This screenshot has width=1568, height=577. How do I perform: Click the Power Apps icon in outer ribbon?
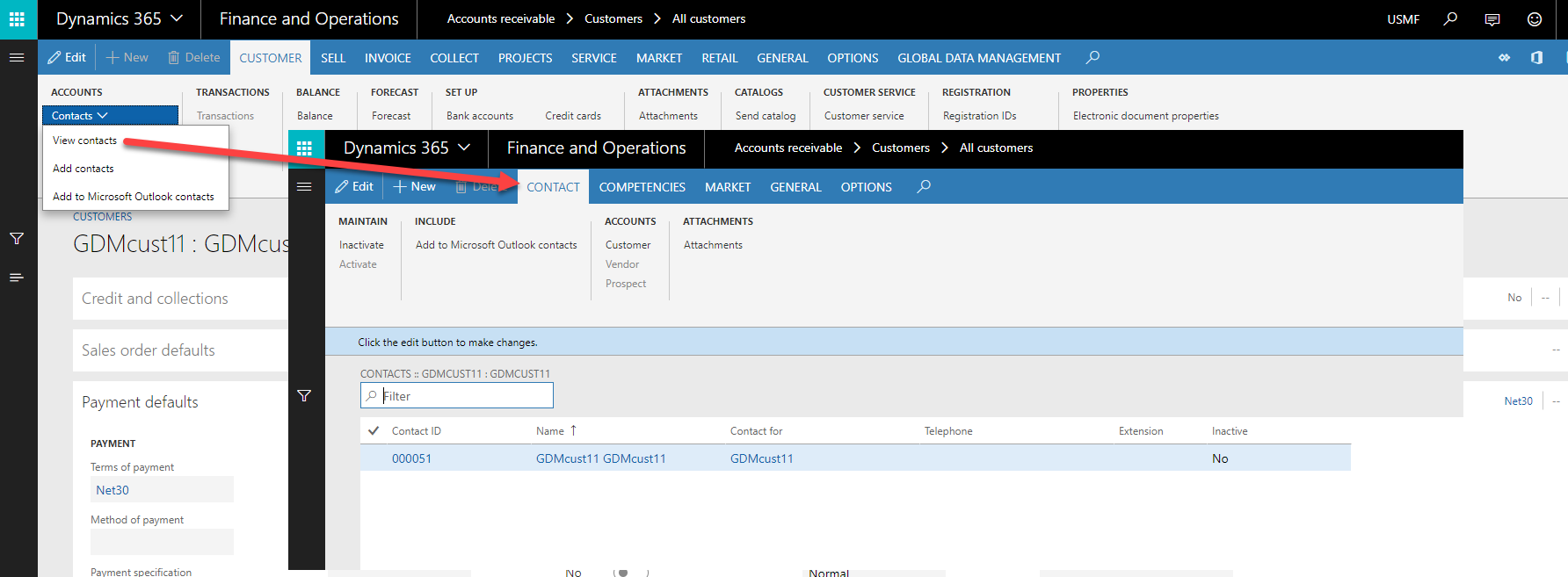coord(1505,57)
